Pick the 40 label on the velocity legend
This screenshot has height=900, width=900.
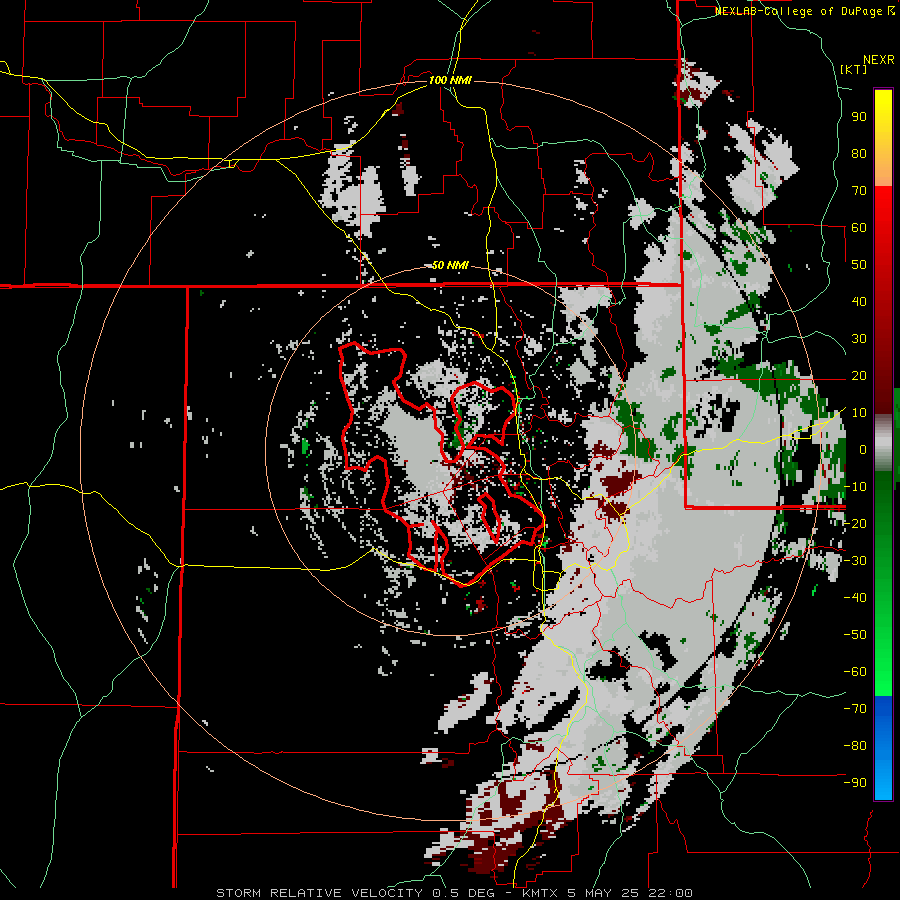[859, 301]
